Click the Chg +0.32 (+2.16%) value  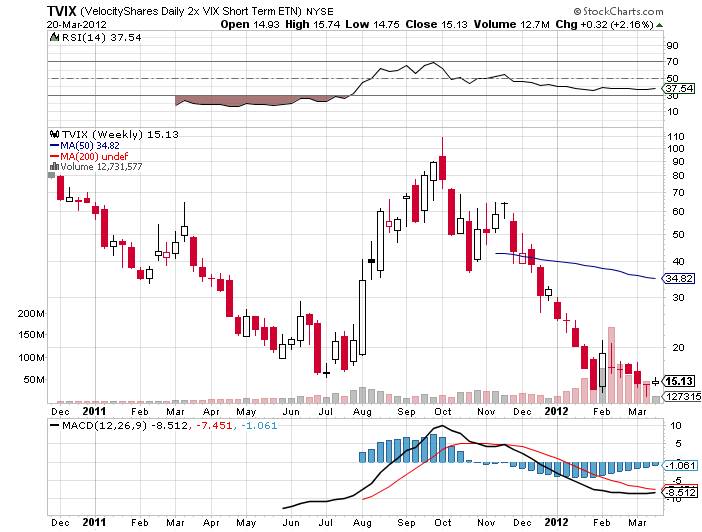click(x=604, y=25)
